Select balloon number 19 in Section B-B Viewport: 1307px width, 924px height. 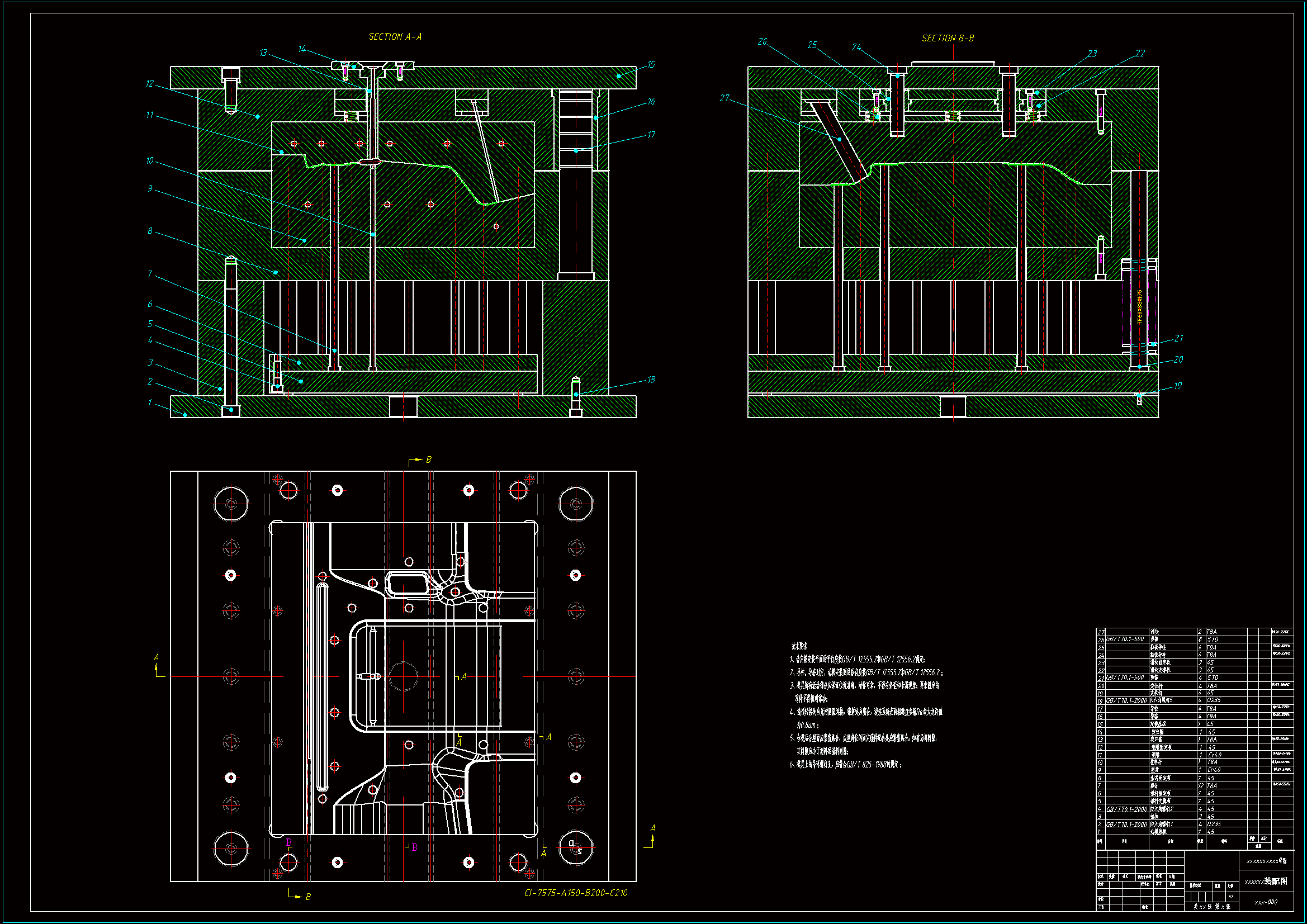tap(1177, 386)
